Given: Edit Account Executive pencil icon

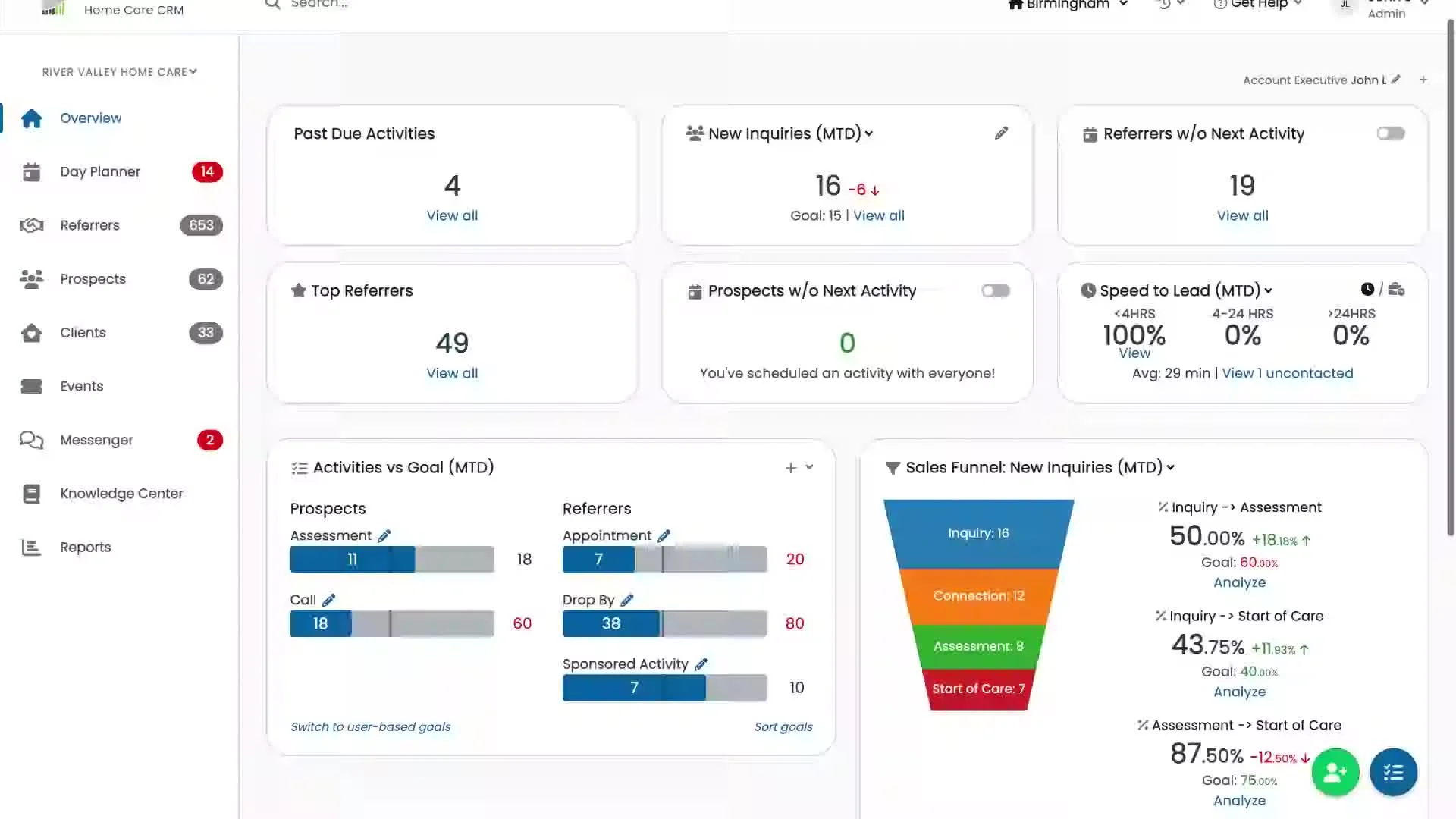Looking at the screenshot, I should click(1396, 80).
